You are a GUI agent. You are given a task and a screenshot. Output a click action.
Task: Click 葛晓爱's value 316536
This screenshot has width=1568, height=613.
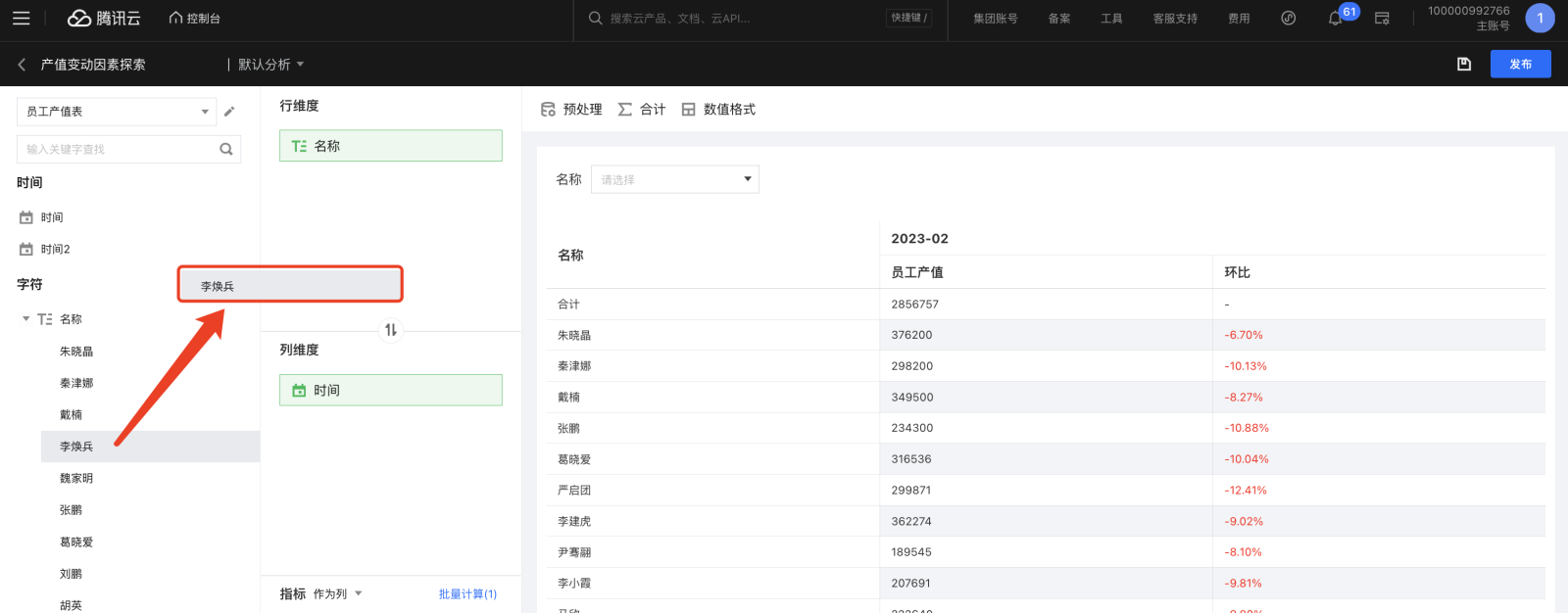point(911,459)
